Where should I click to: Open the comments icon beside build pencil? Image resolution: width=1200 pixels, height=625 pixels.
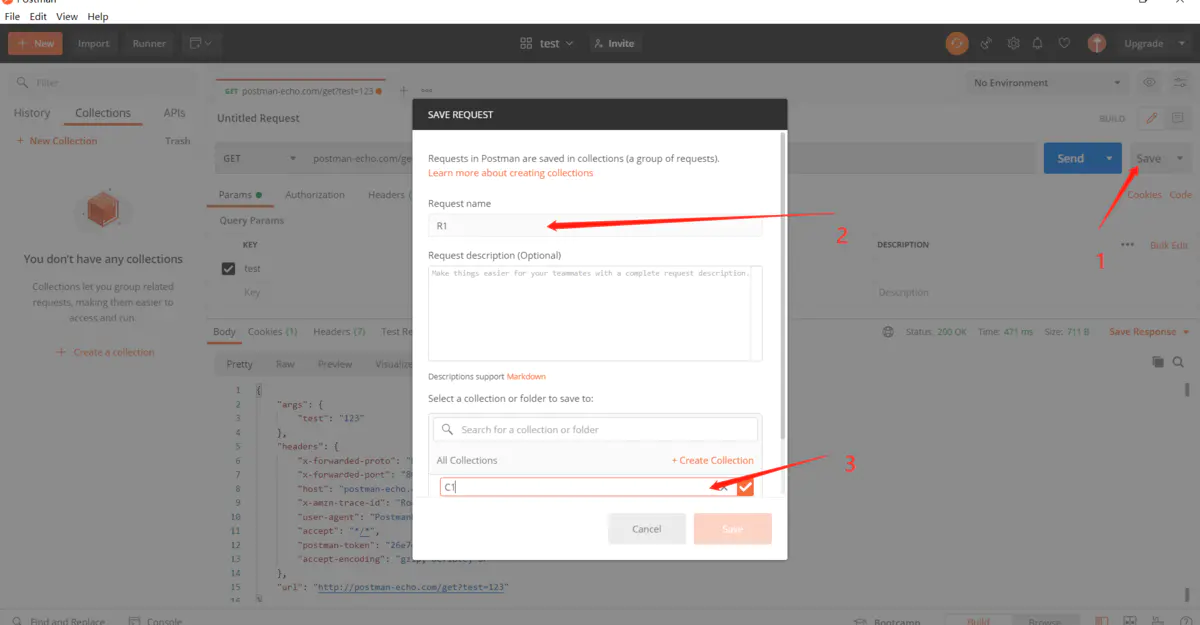pos(1177,118)
